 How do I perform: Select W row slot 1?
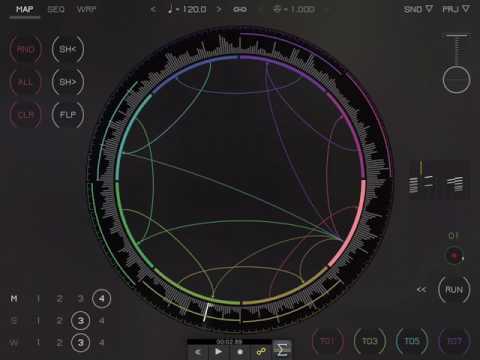38,342
